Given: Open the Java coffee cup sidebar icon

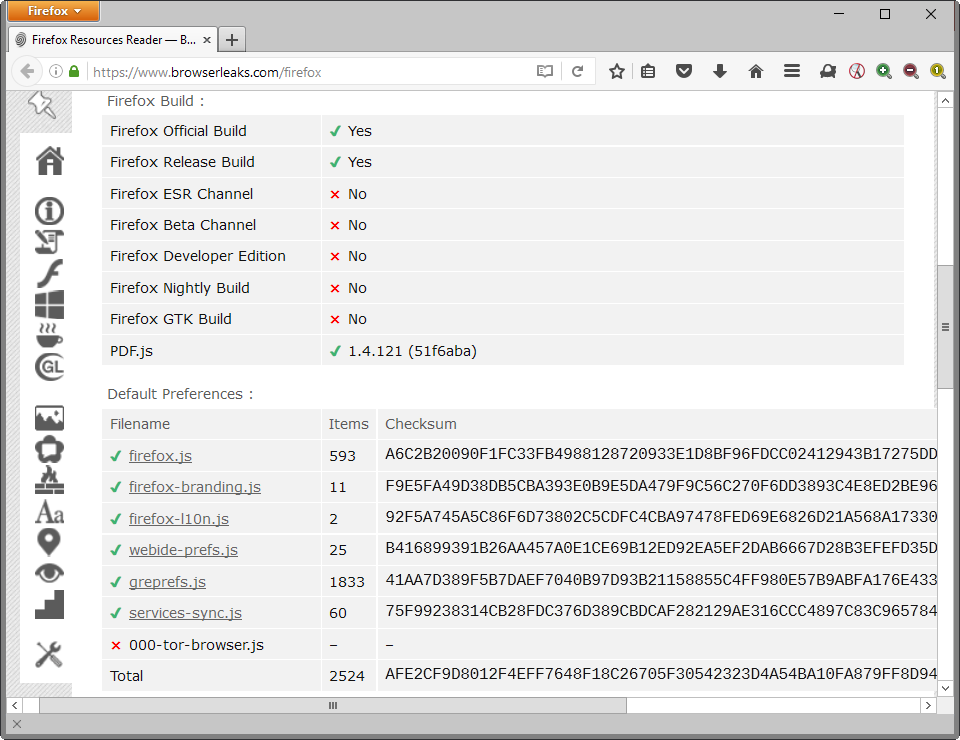Looking at the screenshot, I should coord(49,335).
